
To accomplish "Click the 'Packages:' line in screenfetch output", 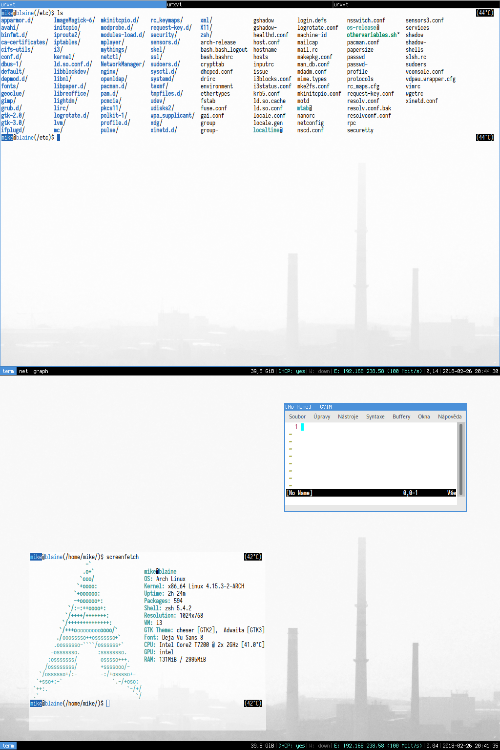I will [x=163, y=601].
